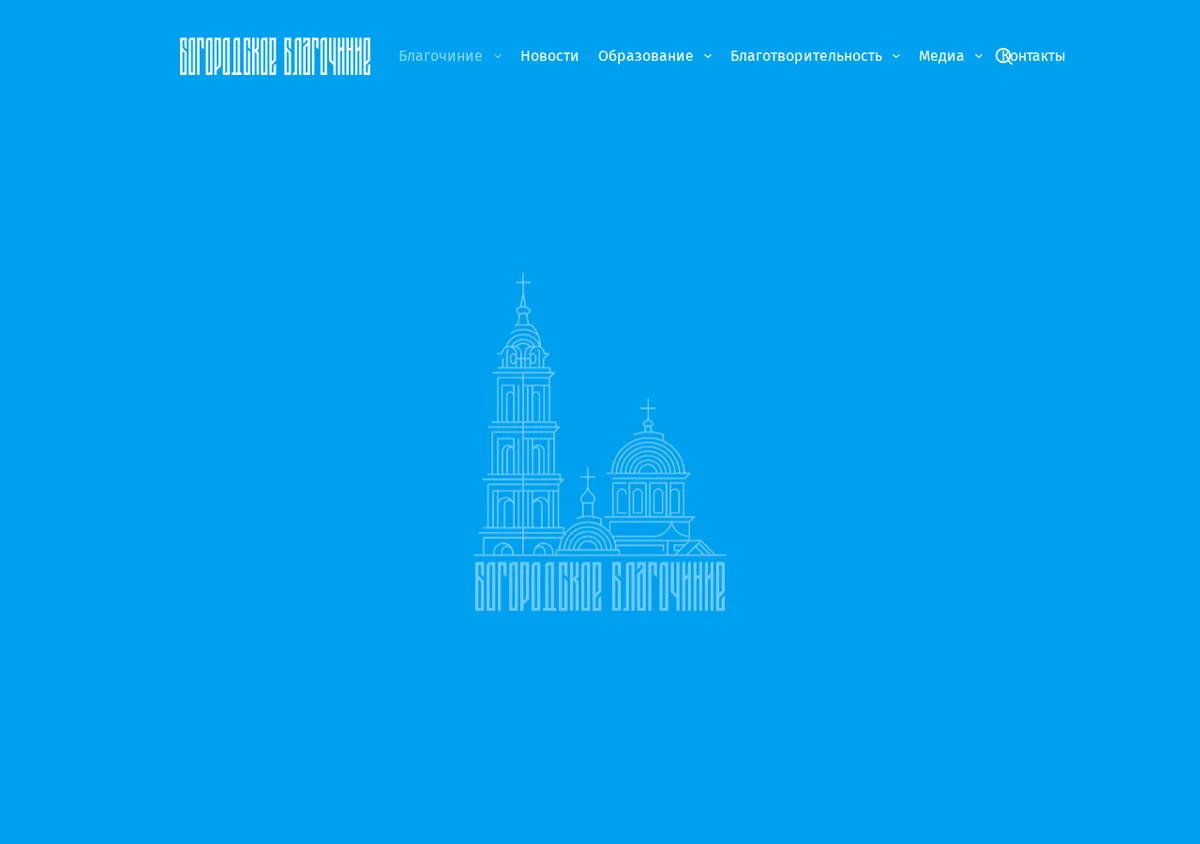This screenshot has height=844, width=1200.
Task: Click the arched gate beneath the bell tower
Action: 504,549
